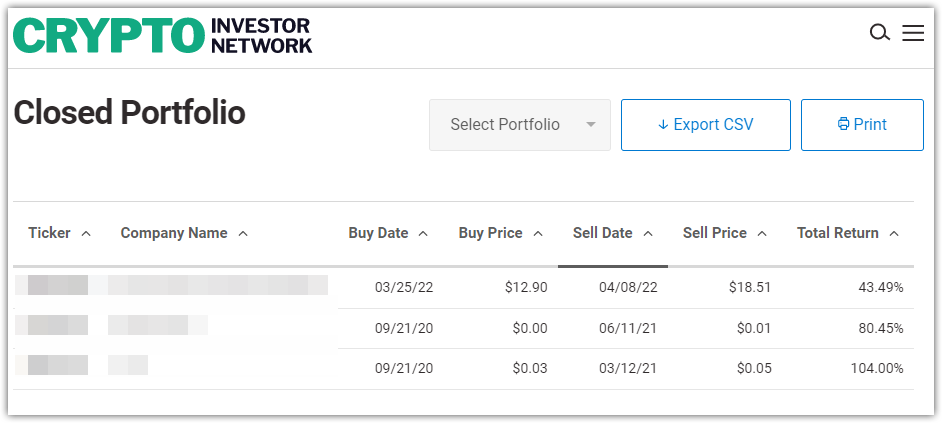The image size is (942, 423).
Task: Click the Select Portfolio dropdown arrow
Action: click(591, 125)
